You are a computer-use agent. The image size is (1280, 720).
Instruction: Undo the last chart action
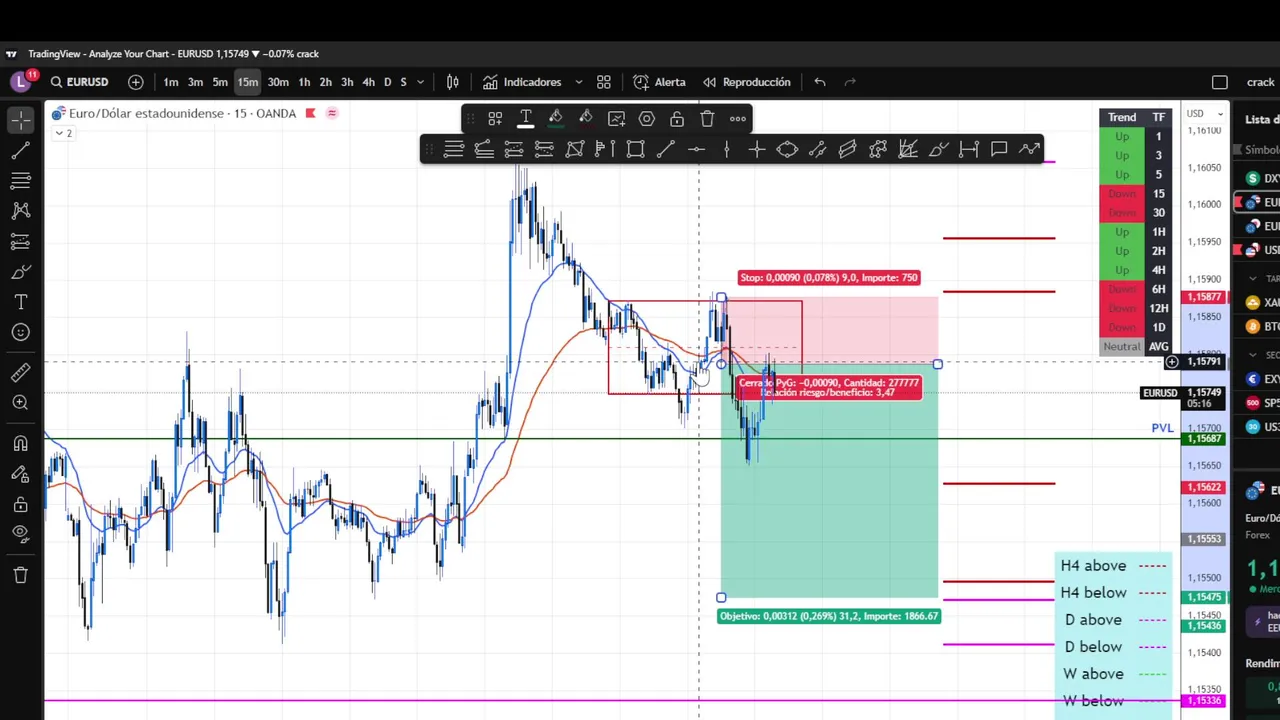pos(820,82)
